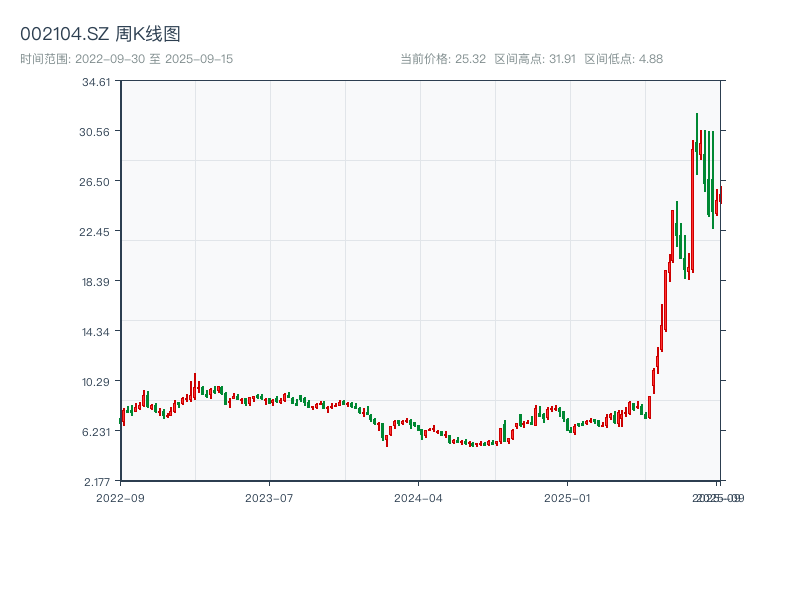Click the interval high 区间高点: 31.91

(x=535, y=59)
